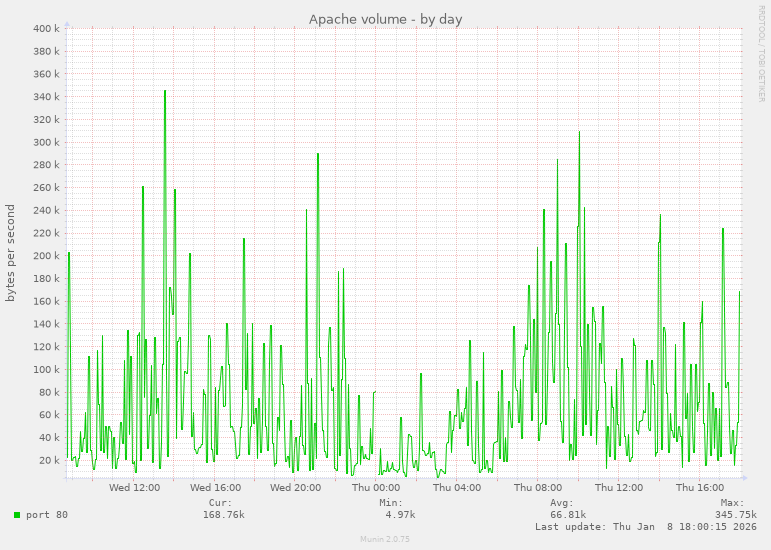Click the '400 k' y-axis label
The height and width of the screenshot is (550, 771).
46,29
